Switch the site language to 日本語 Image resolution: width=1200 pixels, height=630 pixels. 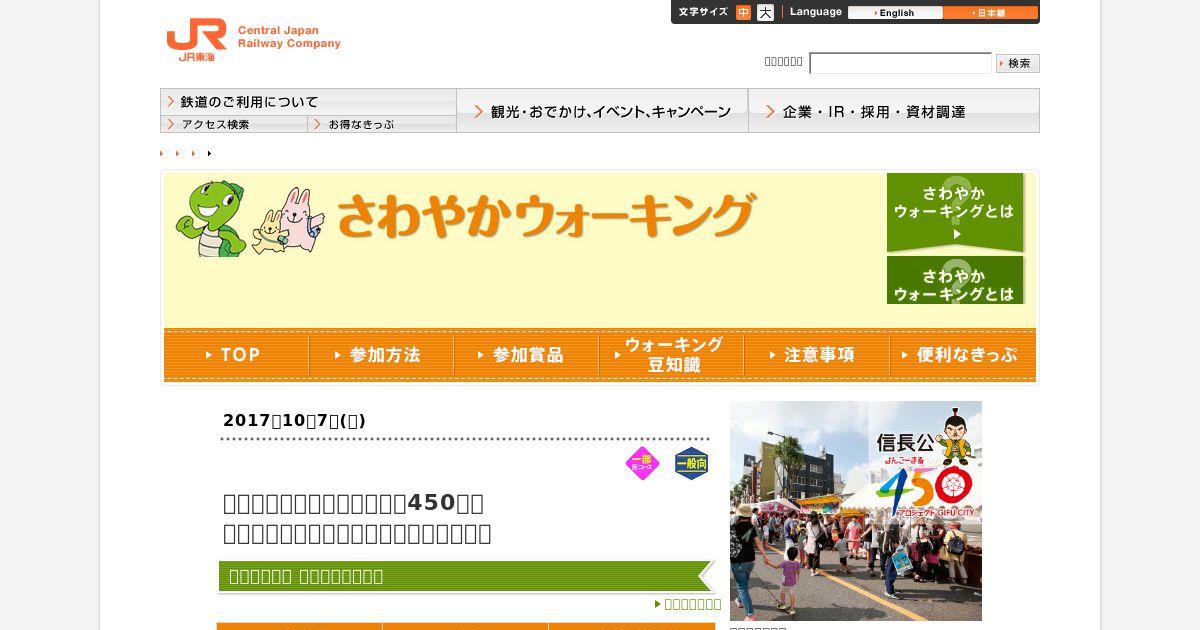990,13
